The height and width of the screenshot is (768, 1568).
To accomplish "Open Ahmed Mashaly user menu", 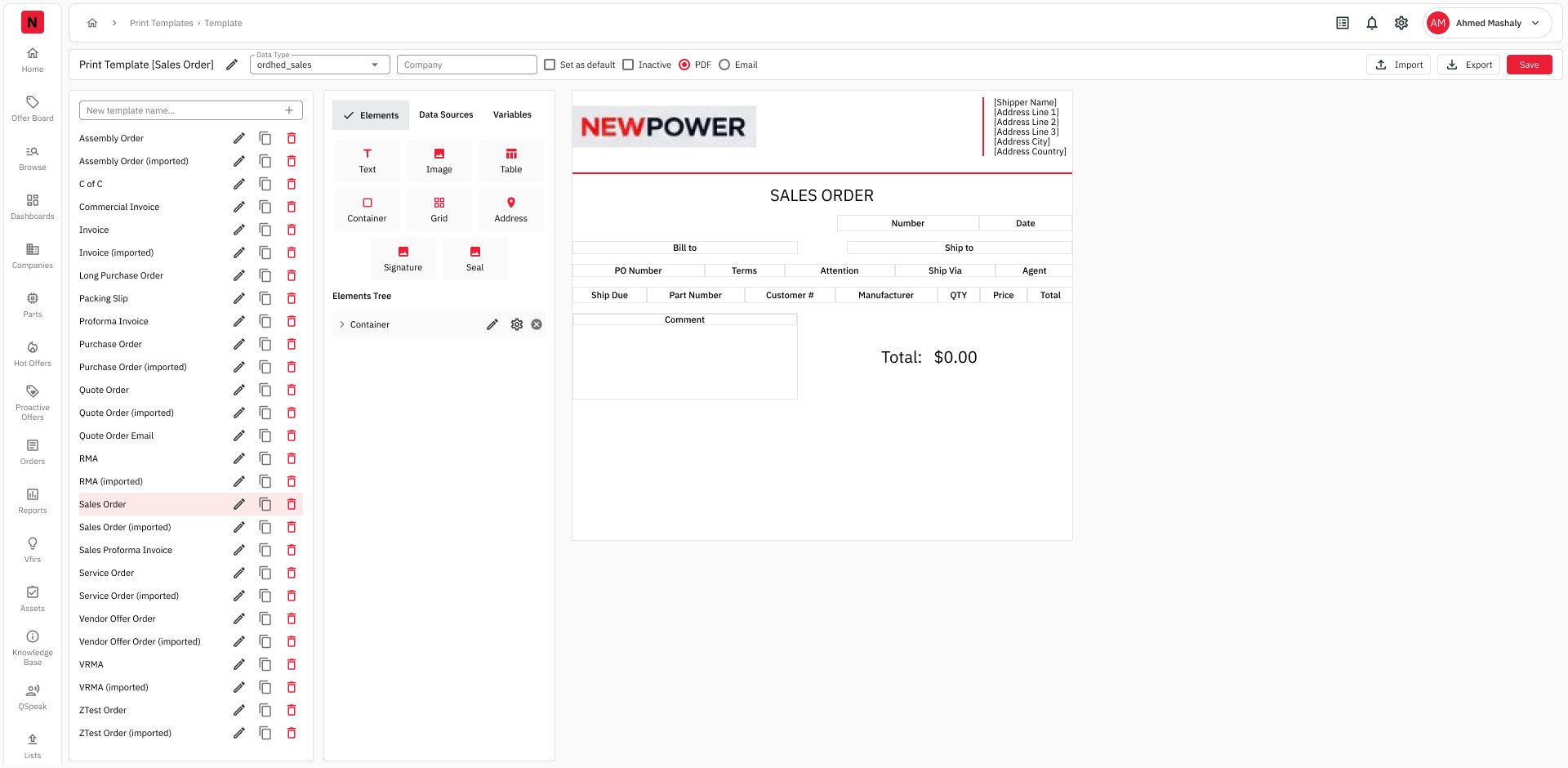I will tap(1486, 23).
